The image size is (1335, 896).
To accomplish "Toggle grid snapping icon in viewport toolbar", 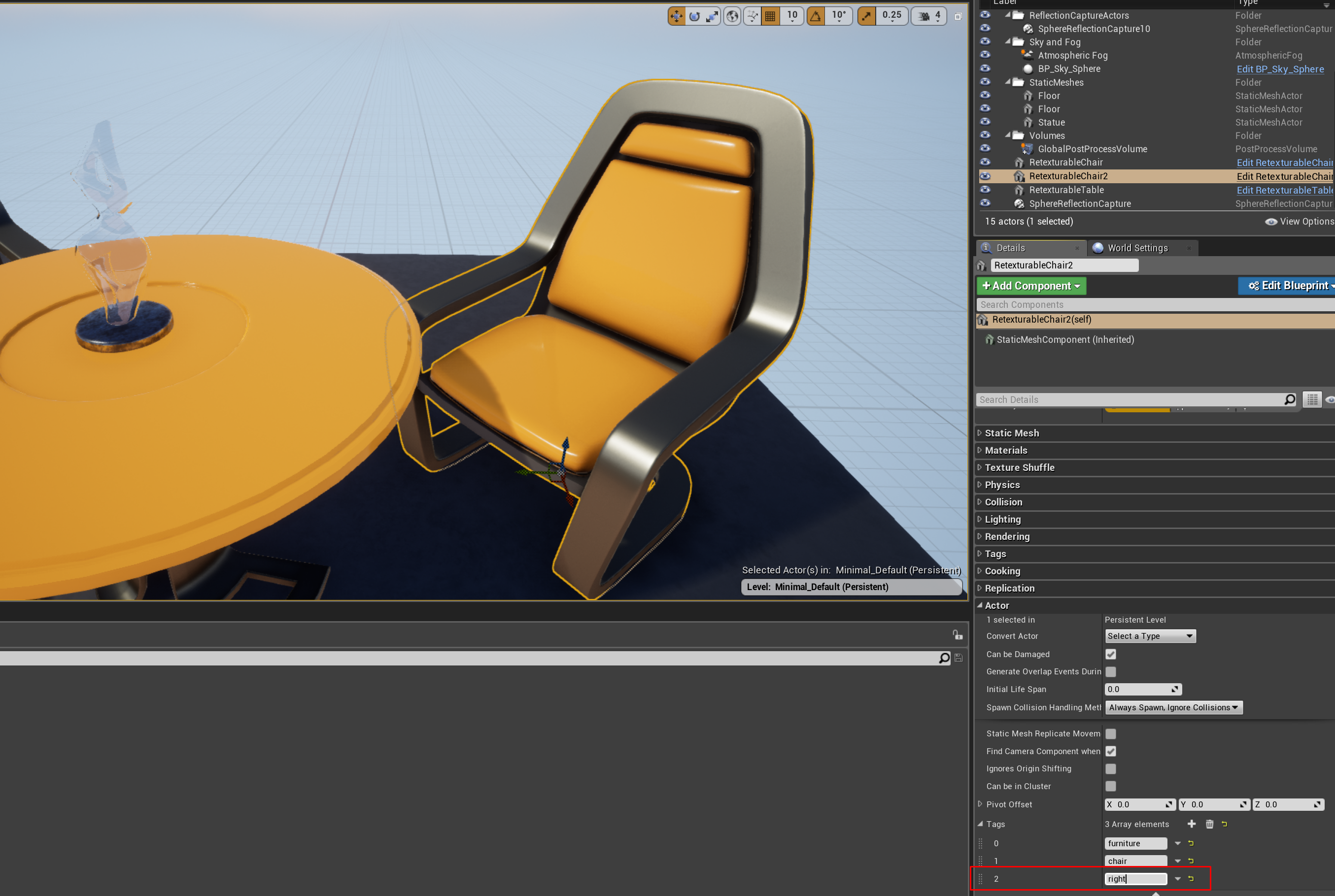I will [770, 16].
